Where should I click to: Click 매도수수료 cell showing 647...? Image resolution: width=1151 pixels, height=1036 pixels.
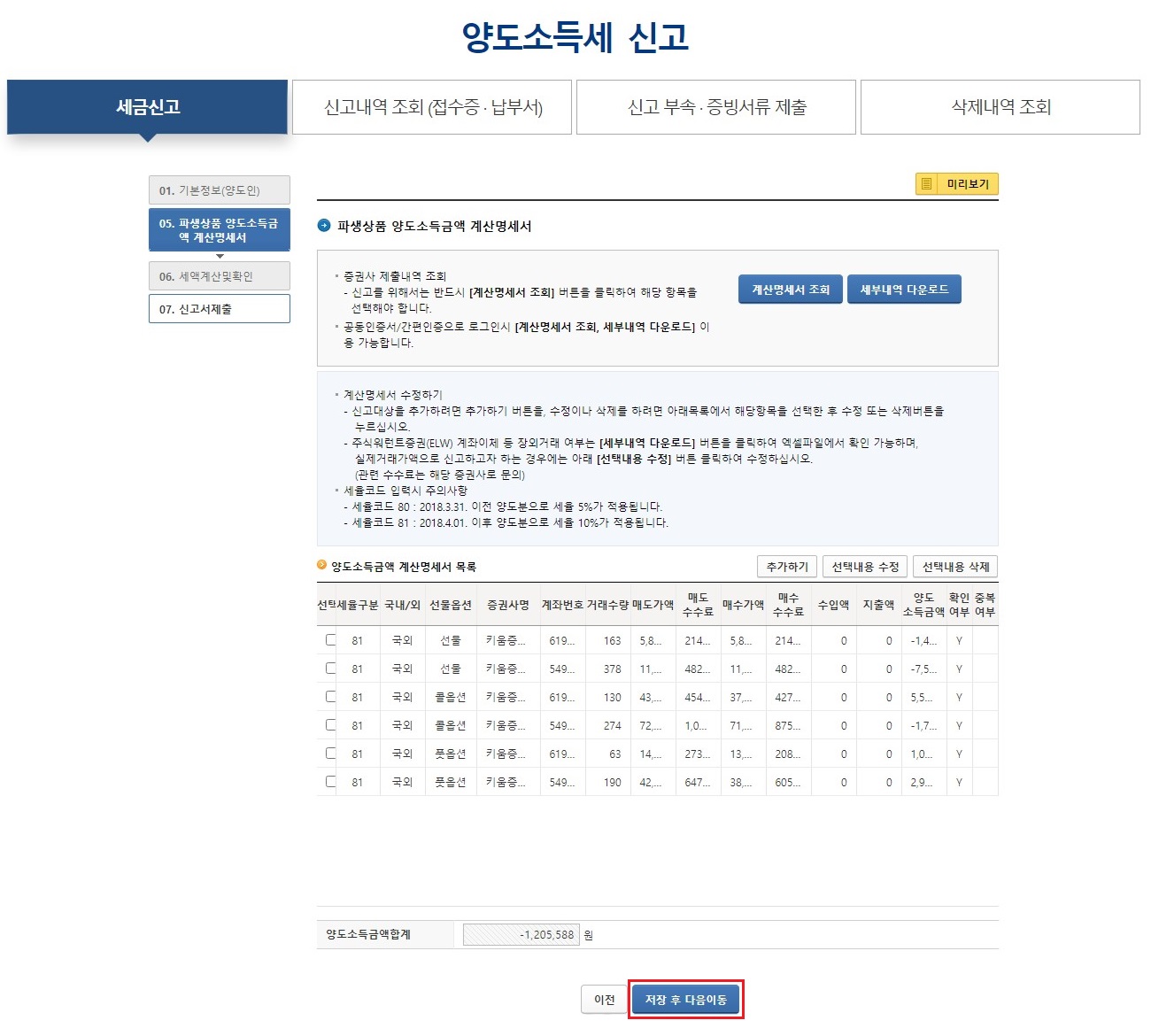pyautogui.click(x=698, y=782)
